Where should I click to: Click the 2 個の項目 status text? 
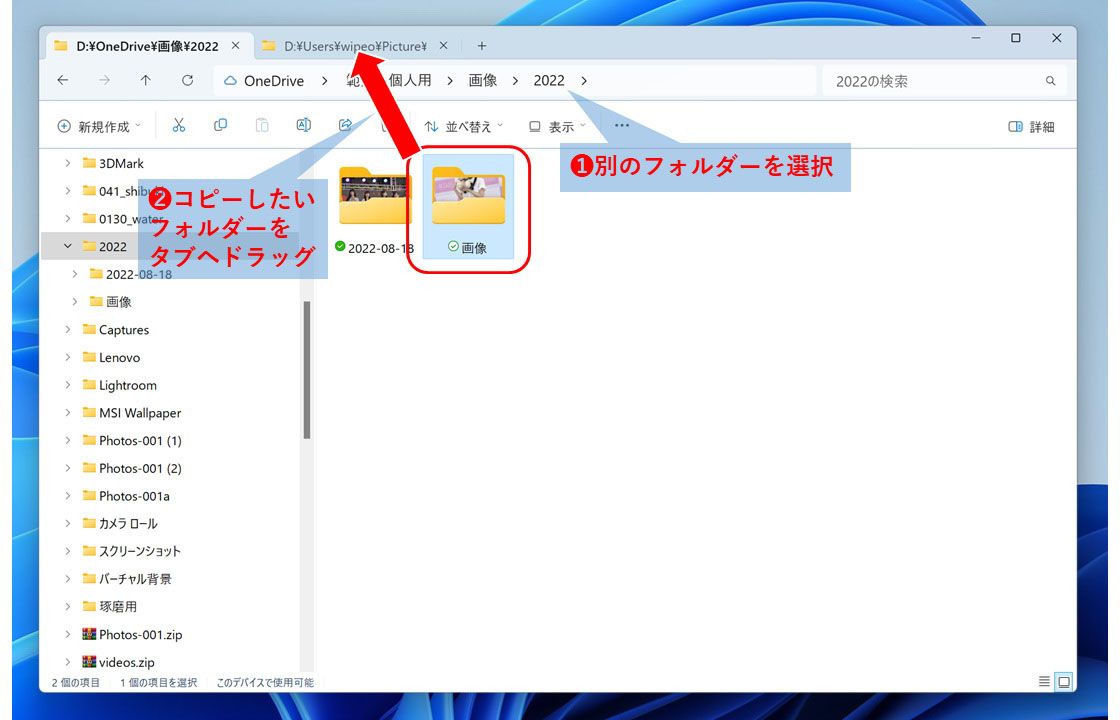pyautogui.click(x=76, y=682)
